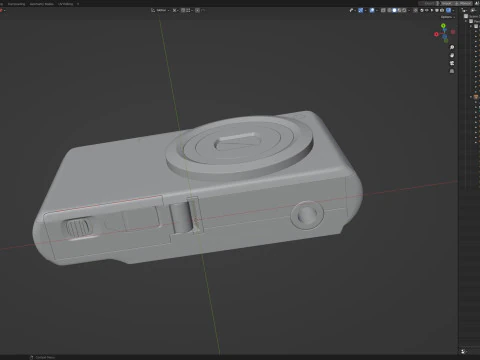The image size is (480, 360).
Task: Open the viewport shading options dropdown
Action: point(409,10)
